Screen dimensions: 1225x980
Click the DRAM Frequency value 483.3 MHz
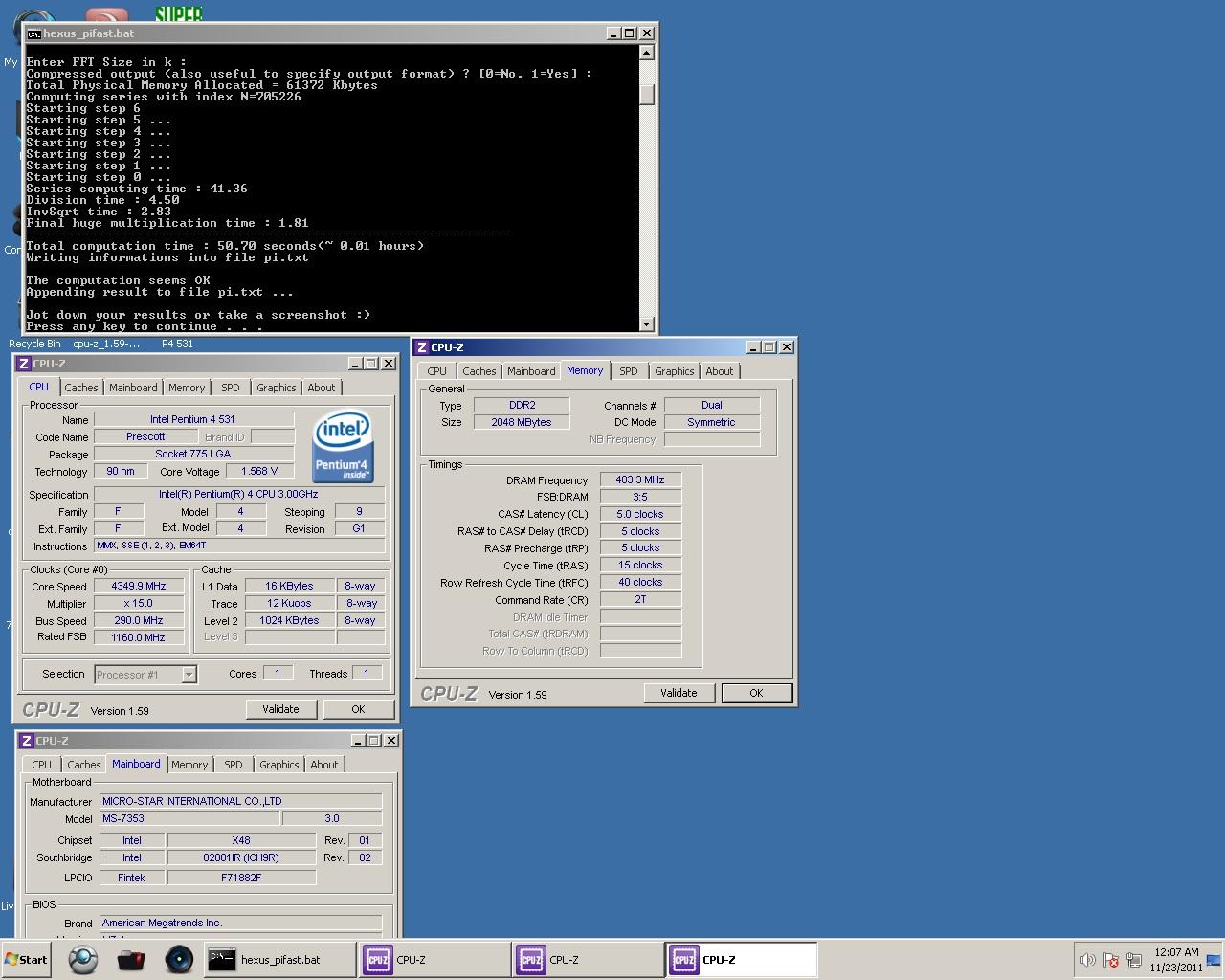point(640,480)
